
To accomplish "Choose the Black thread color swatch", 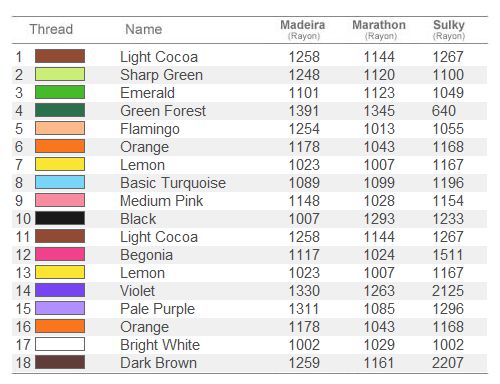I will [x=60, y=218].
